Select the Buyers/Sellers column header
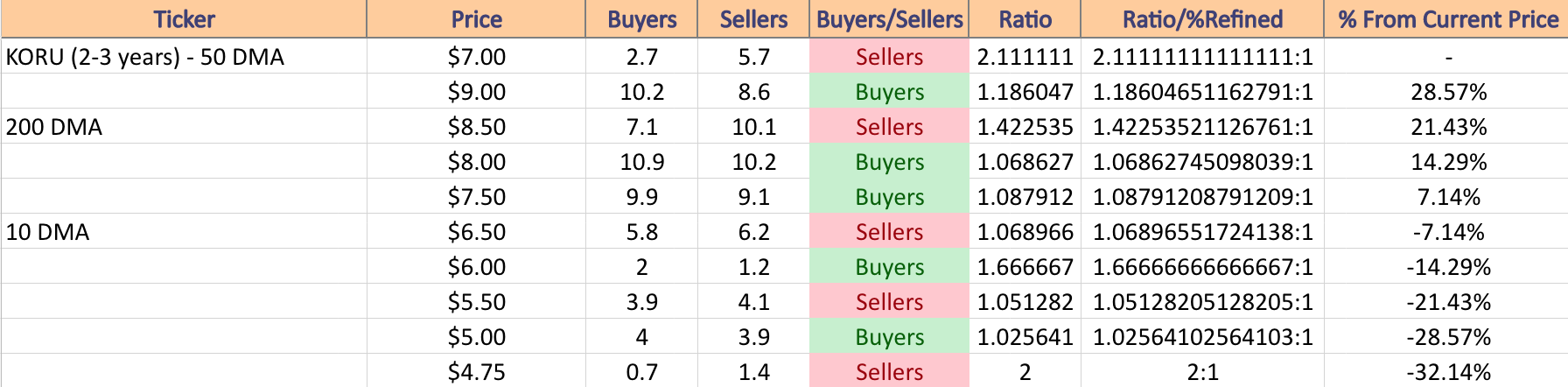1568x387 pixels. [x=889, y=19]
